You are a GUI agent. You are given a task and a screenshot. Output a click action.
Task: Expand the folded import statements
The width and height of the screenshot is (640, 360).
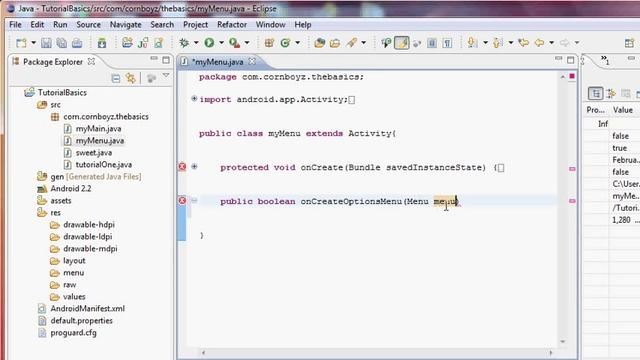[194, 98]
